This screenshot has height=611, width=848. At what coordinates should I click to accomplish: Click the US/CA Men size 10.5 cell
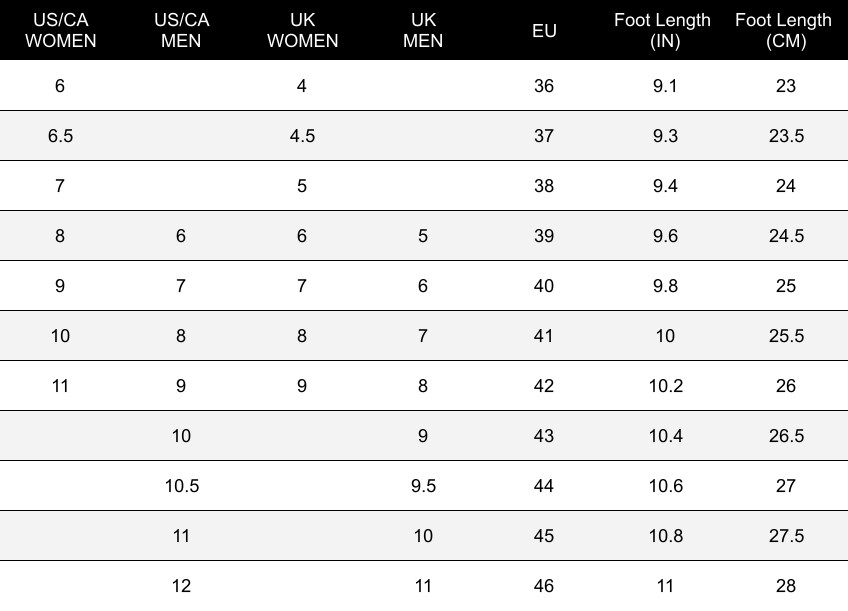181,486
